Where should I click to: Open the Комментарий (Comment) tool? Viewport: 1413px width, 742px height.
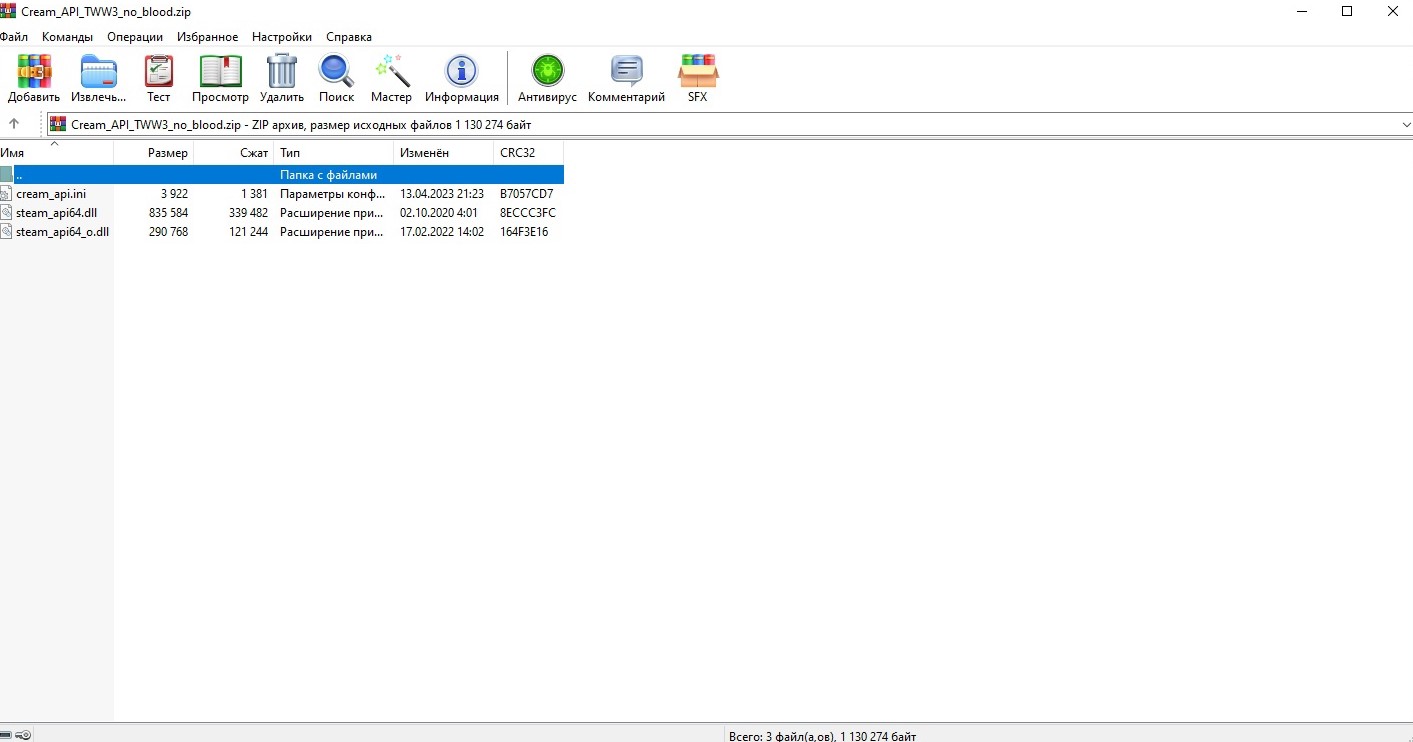(626, 78)
